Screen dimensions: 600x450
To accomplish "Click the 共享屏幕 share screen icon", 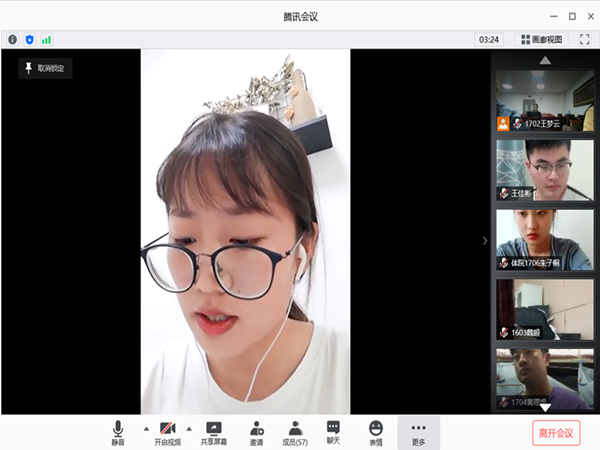I will tap(213, 428).
